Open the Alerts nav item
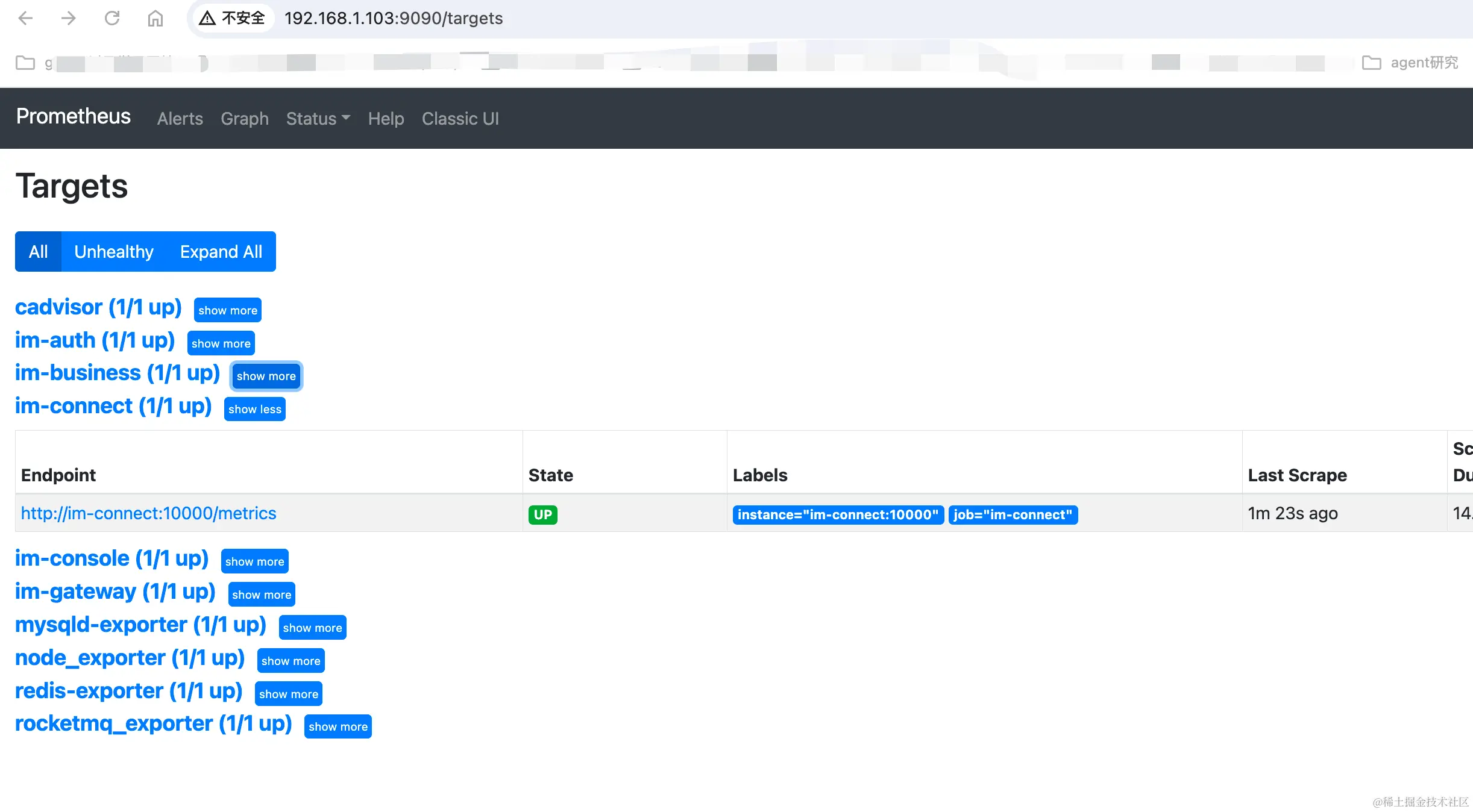The image size is (1473, 812). [180, 119]
